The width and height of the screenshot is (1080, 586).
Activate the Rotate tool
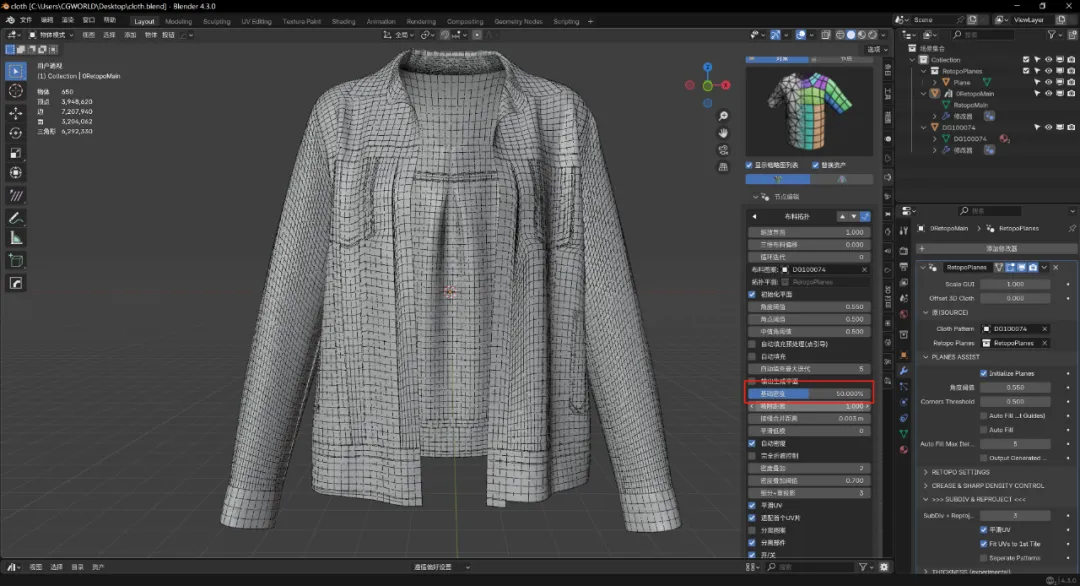(x=16, y=133)
